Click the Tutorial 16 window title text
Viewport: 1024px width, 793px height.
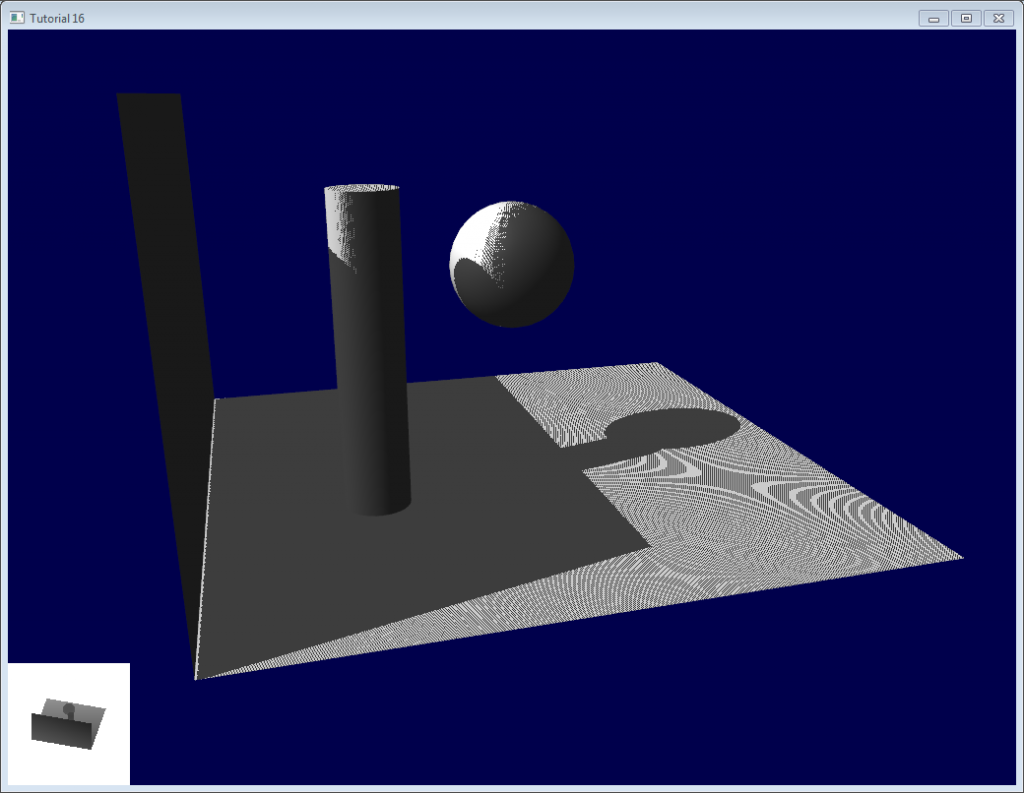pos(57,18)
